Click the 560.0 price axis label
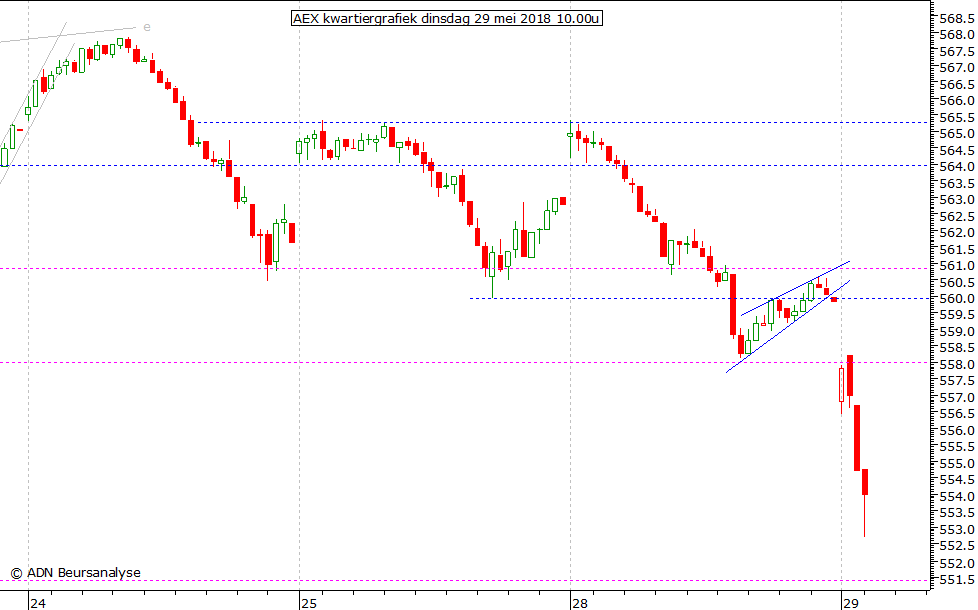 click(x=957, y=299)
